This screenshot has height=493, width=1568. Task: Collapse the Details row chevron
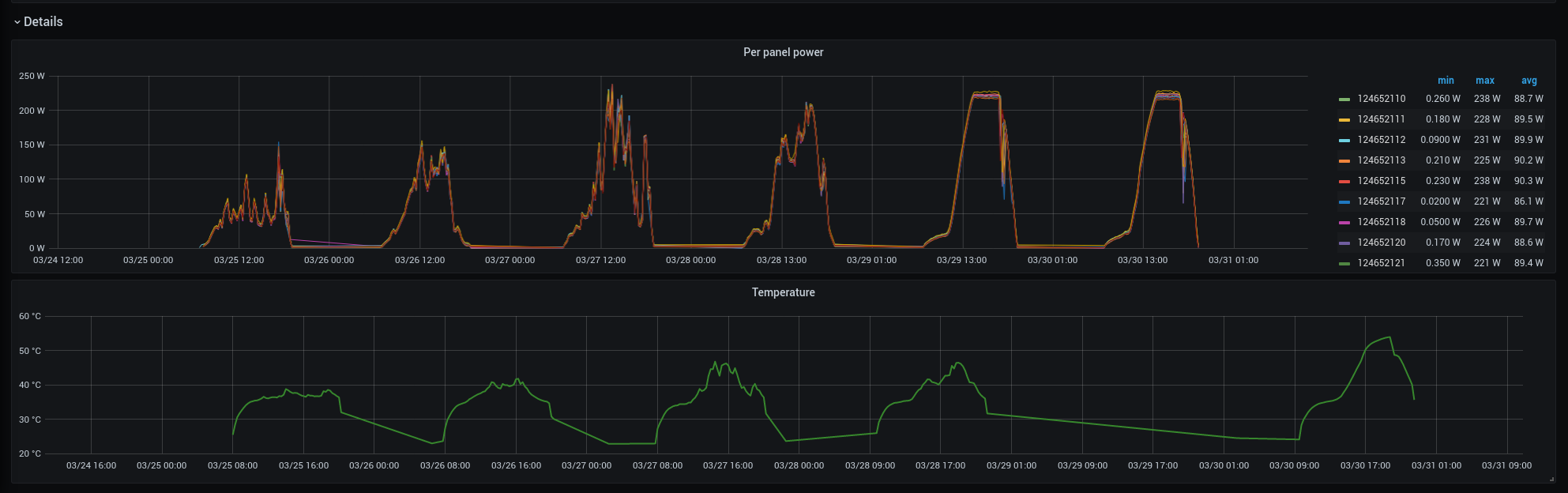[x=17, y=22]
